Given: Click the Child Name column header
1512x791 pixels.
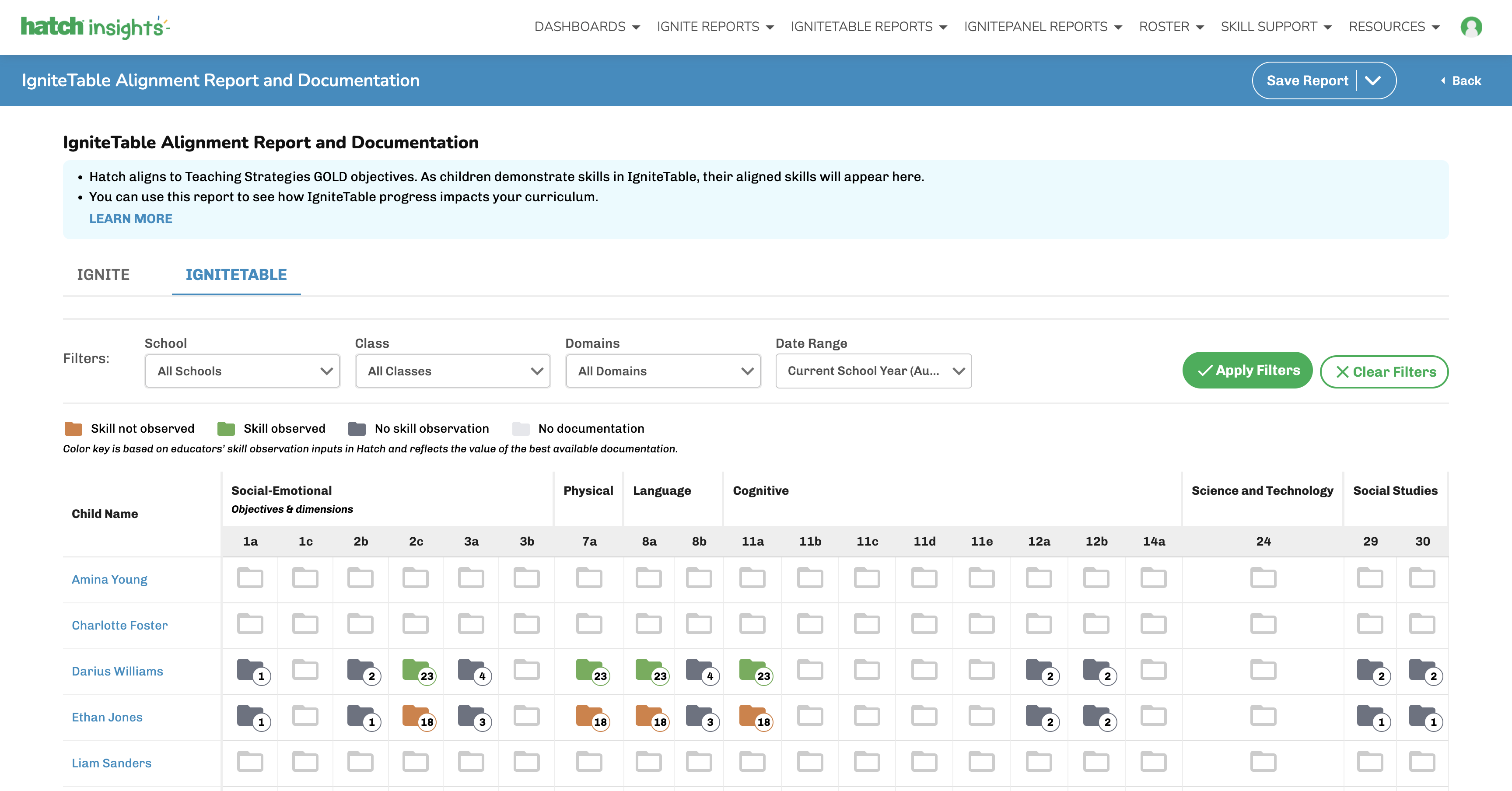Looking at the screenshot, I should tap(105, 514).
